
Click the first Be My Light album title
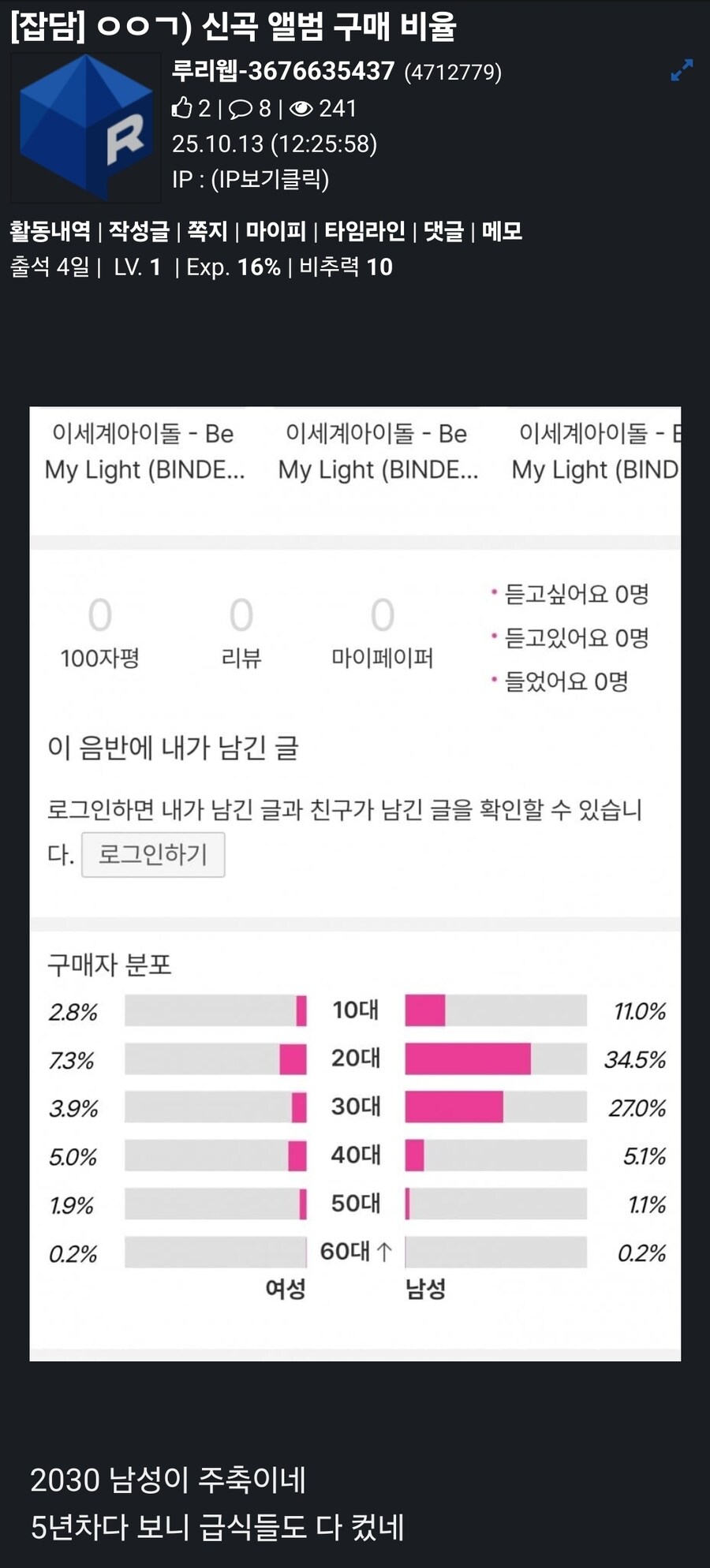(x=144, y=451)
